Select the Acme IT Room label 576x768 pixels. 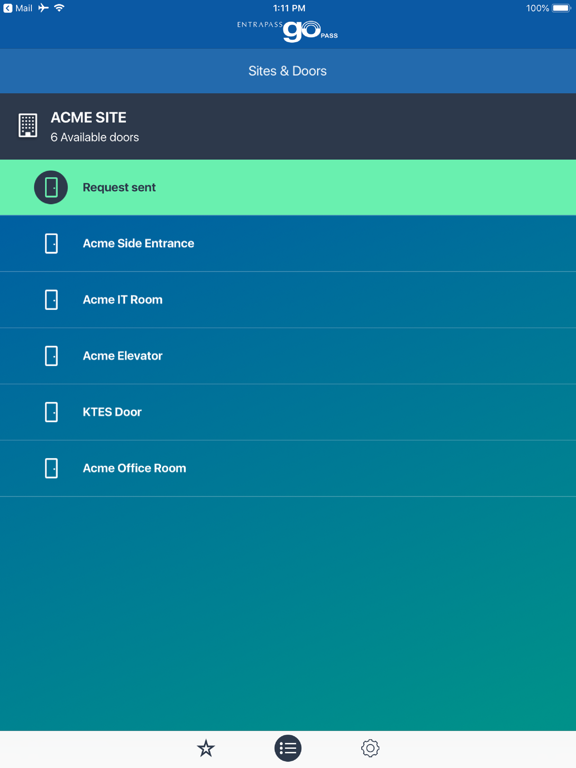click(x=122, y=300)
